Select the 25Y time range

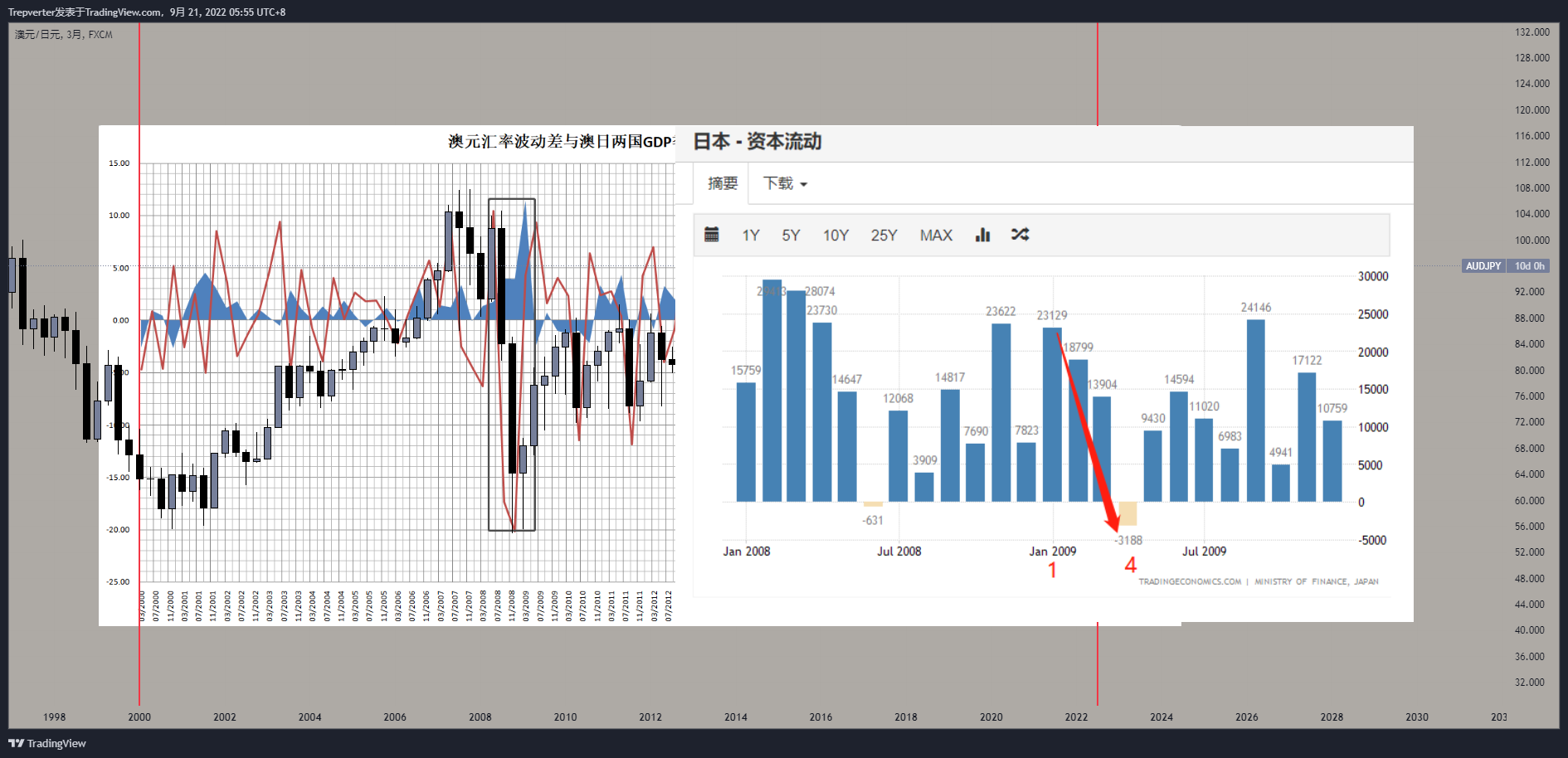pos(884,236)
